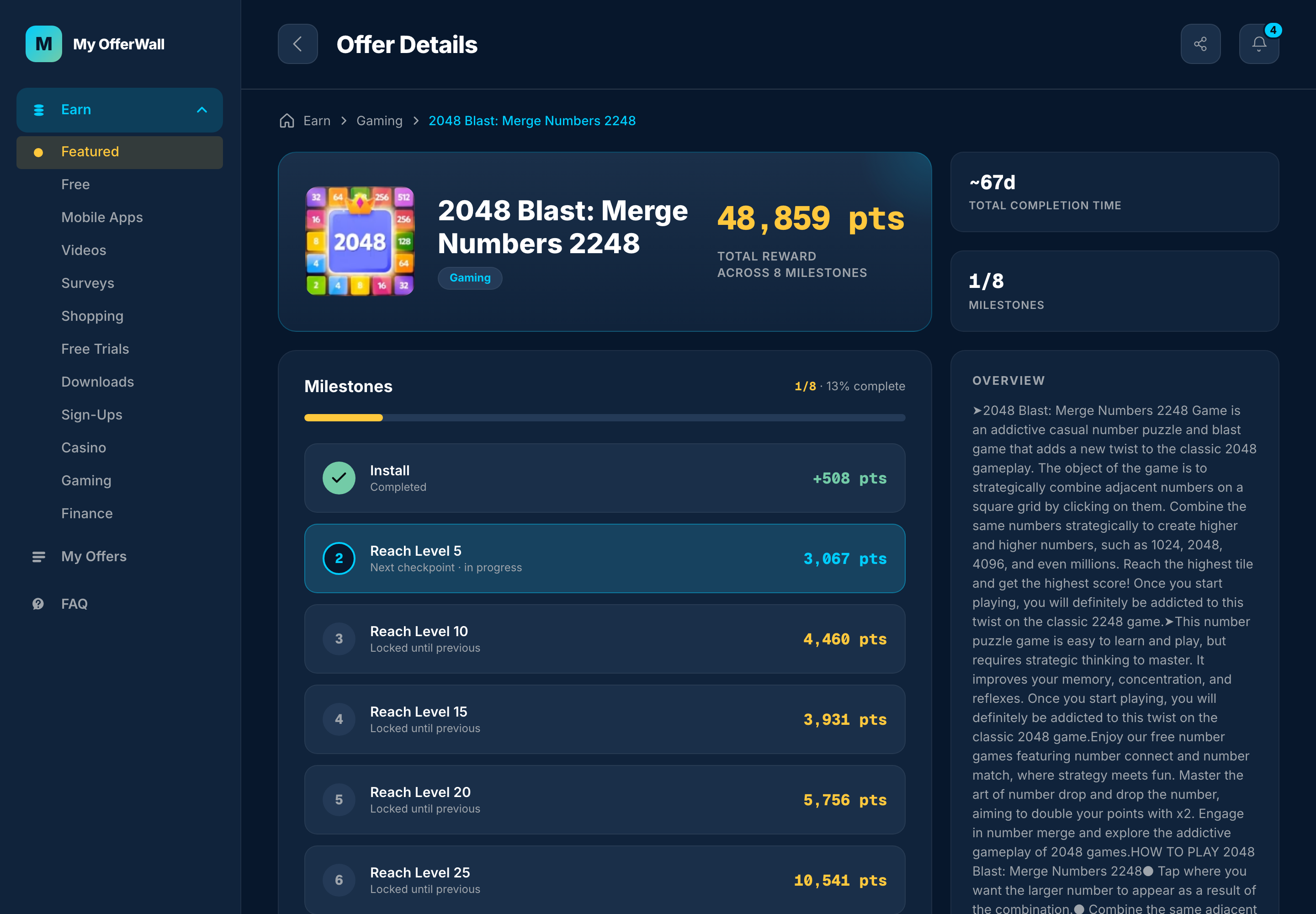Select the Install milestone title
Screen dimensions: 1316x914
point(389,471)
